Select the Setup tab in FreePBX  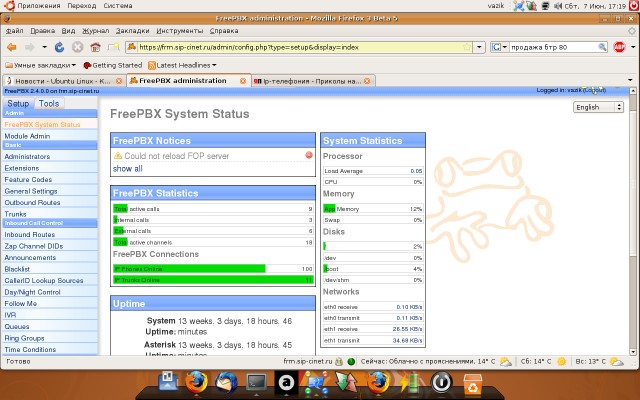(x=18, y=104)
